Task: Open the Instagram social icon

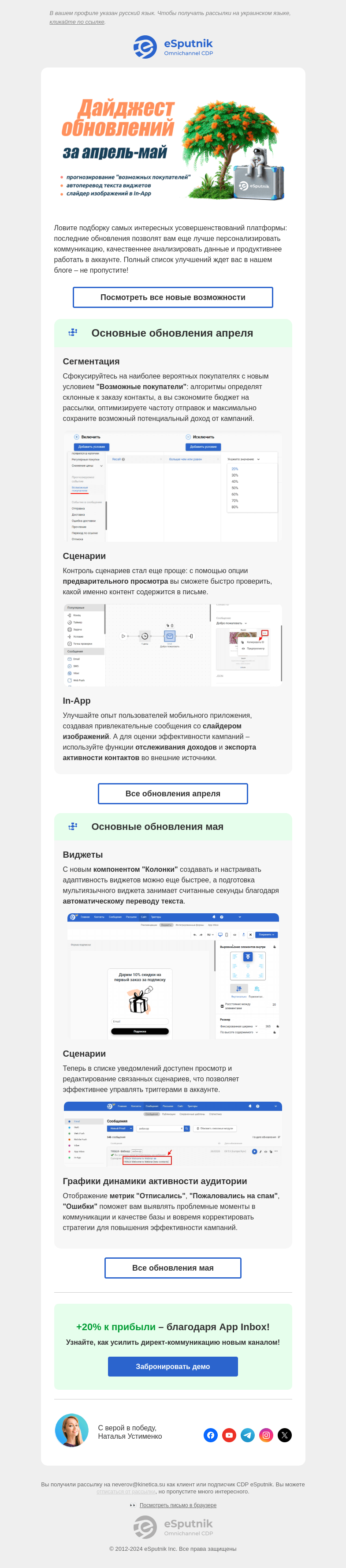Action: (x=266, y=1435)
